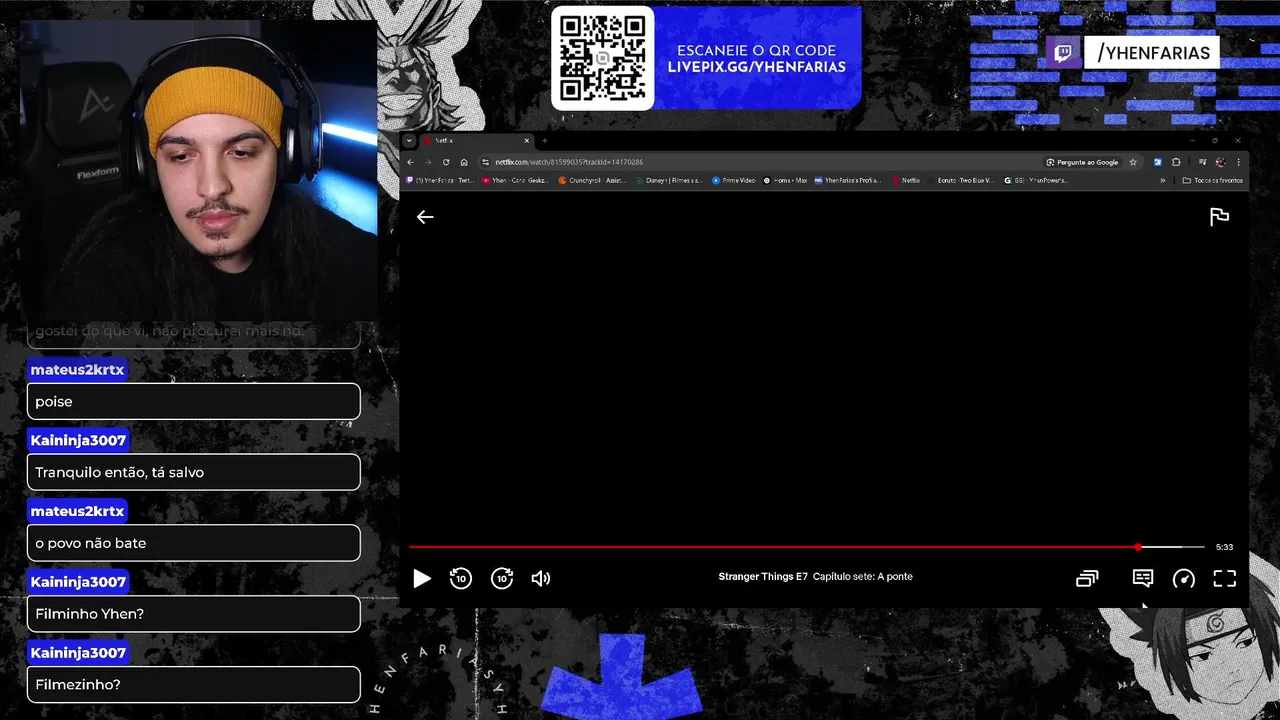The height and width of the screenshot is (720, 1280).
Task: Click chat message 'Filminho Yhen?'
Action: (193, 614)
